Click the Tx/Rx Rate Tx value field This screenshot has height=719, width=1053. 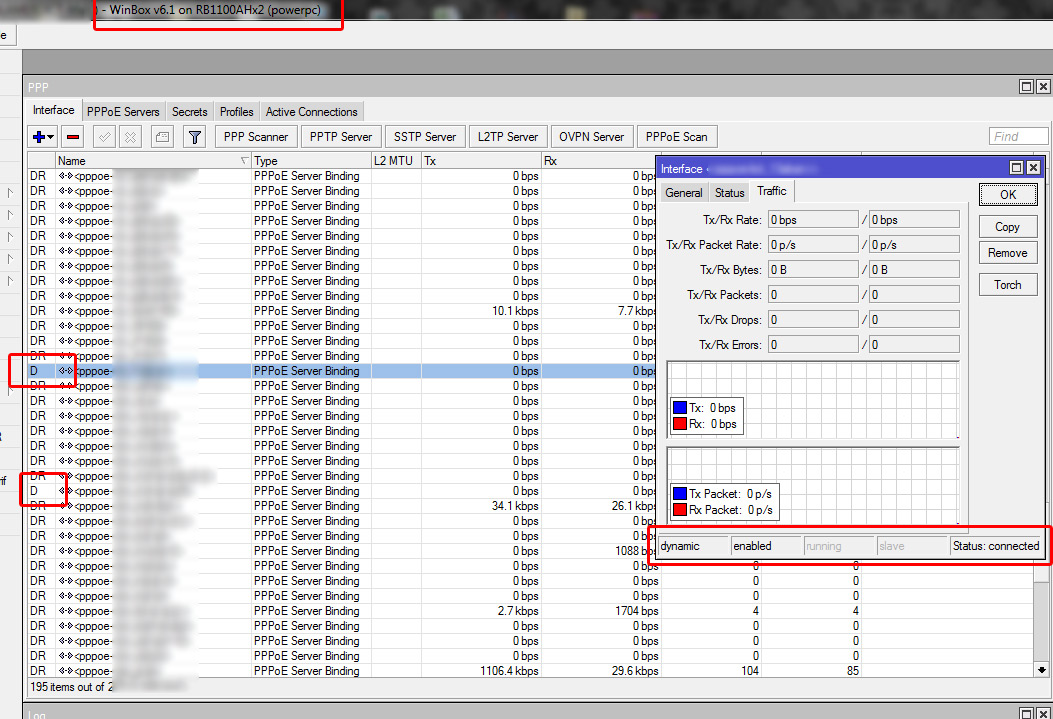813,220
